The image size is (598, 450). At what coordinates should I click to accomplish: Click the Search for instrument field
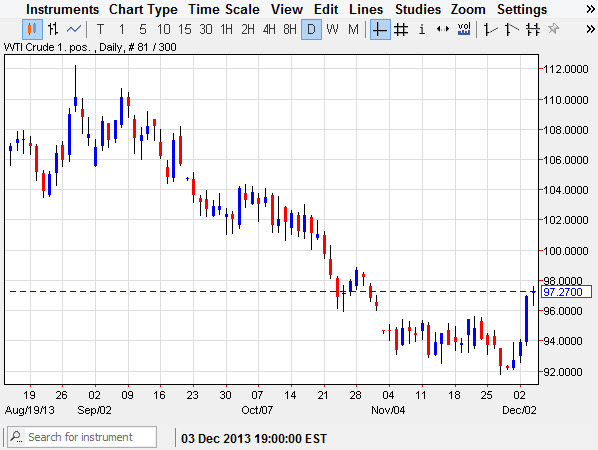[82, 437]
